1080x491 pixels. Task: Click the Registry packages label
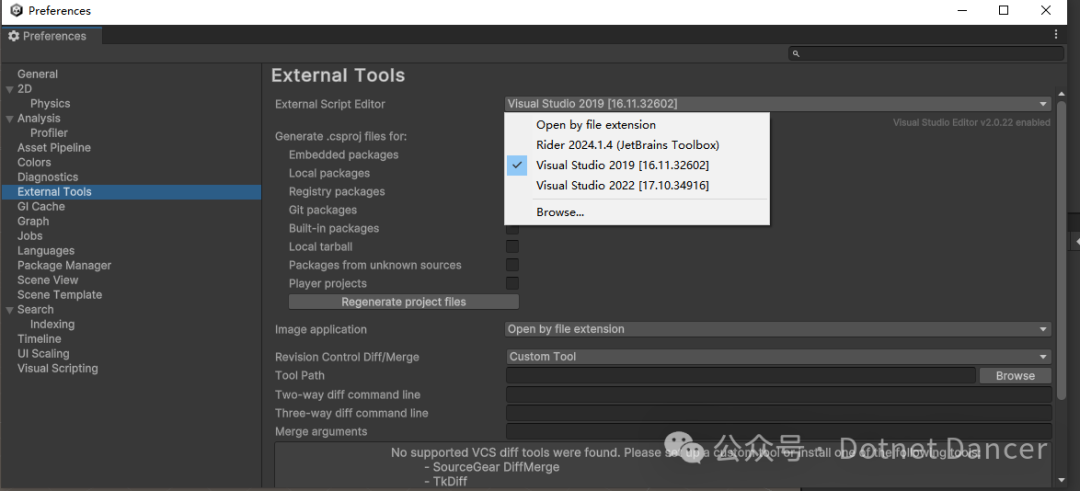[x=337, y=191]
